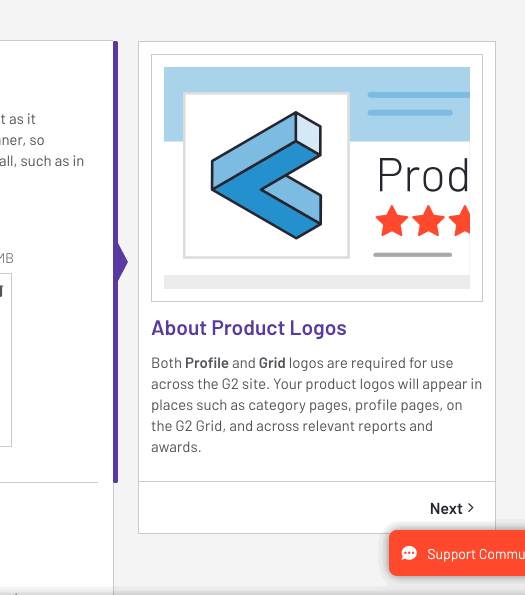Click the purple vertical bar beside the card
This screenshot has height=595, width=525.
116,262
